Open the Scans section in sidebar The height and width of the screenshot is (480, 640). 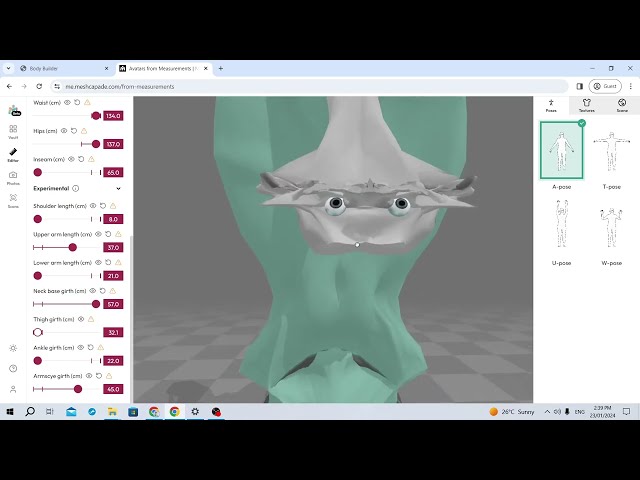coord(13,200)
